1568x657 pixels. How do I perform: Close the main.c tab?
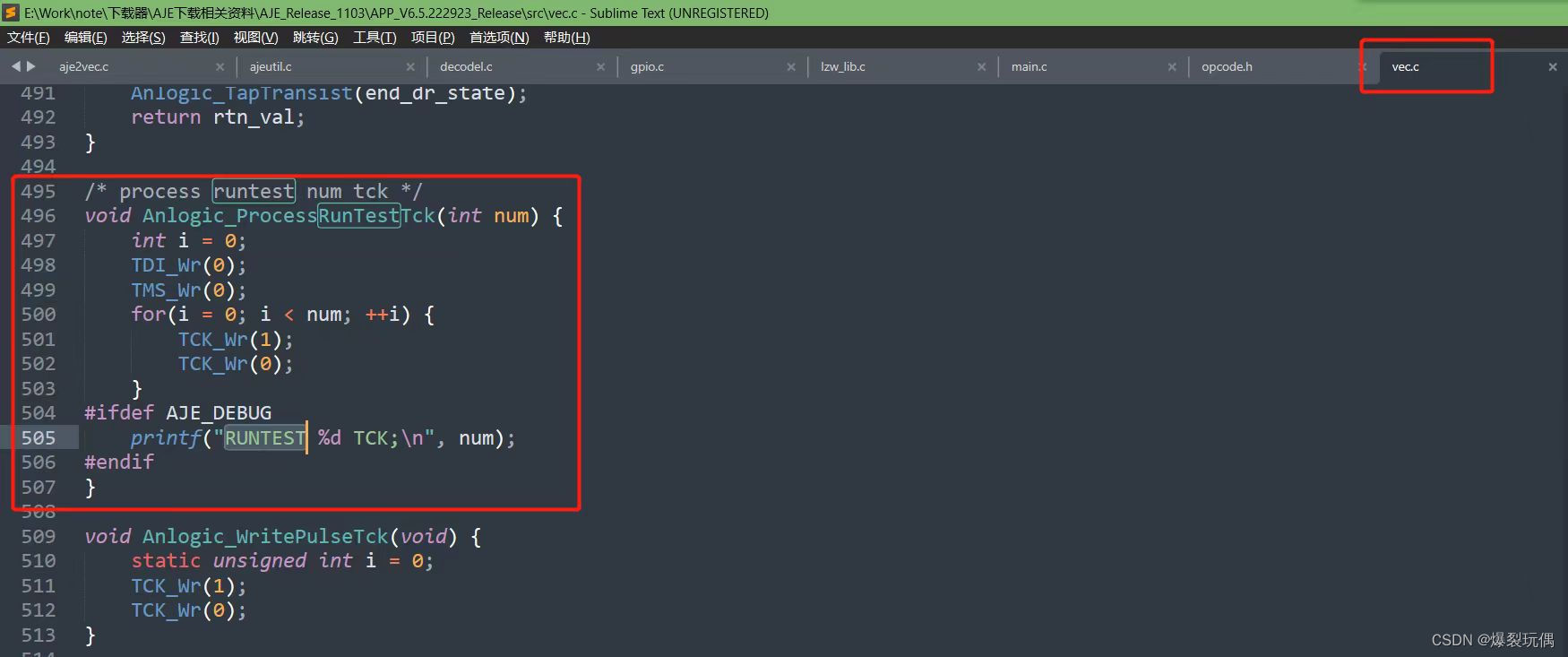click(x=1172, y=67)
